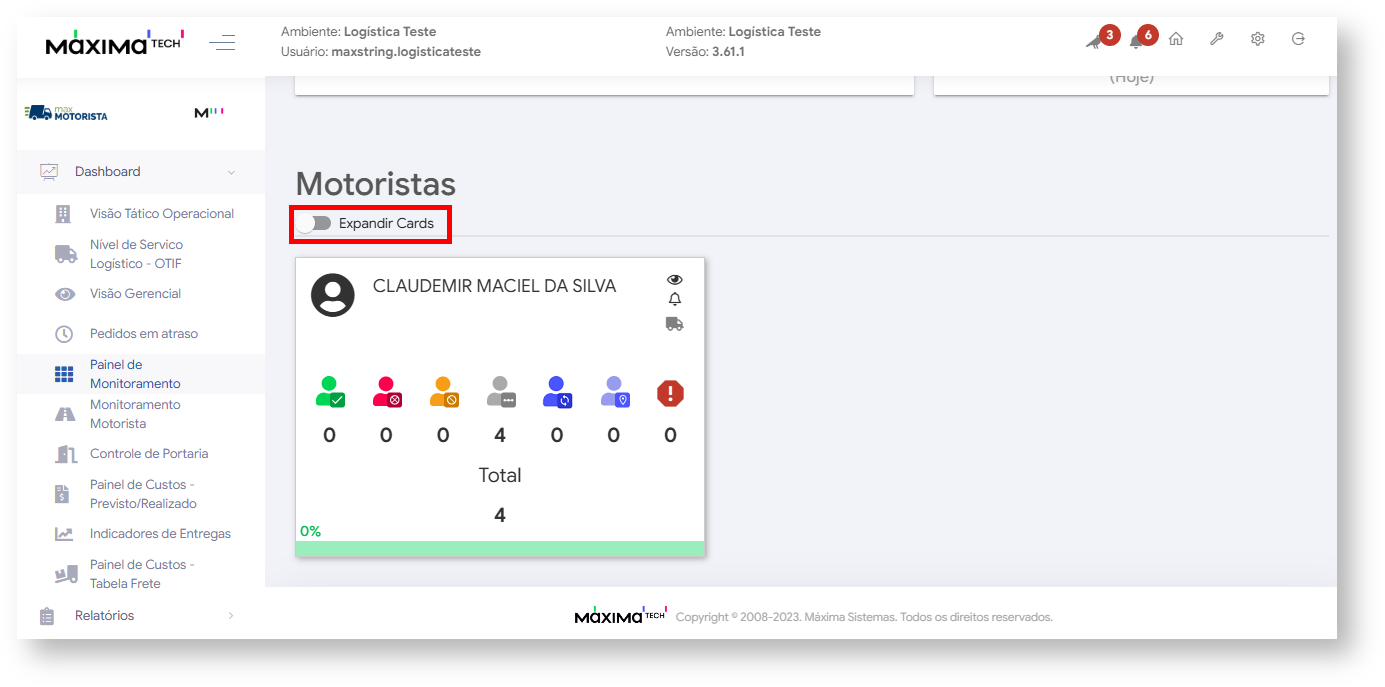
Task: Click driver avatar on Claudemir's card
Action: [333, 295]
